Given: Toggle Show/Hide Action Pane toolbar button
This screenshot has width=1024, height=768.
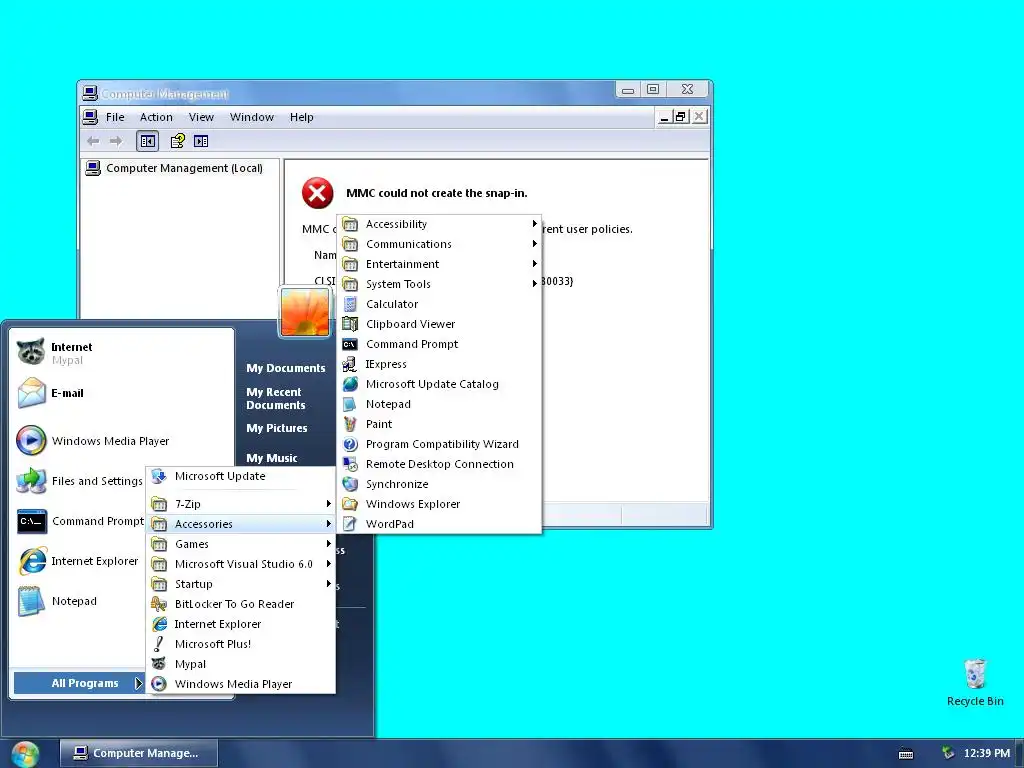Looking at the screenshot, I should click(x=201, y=141).
